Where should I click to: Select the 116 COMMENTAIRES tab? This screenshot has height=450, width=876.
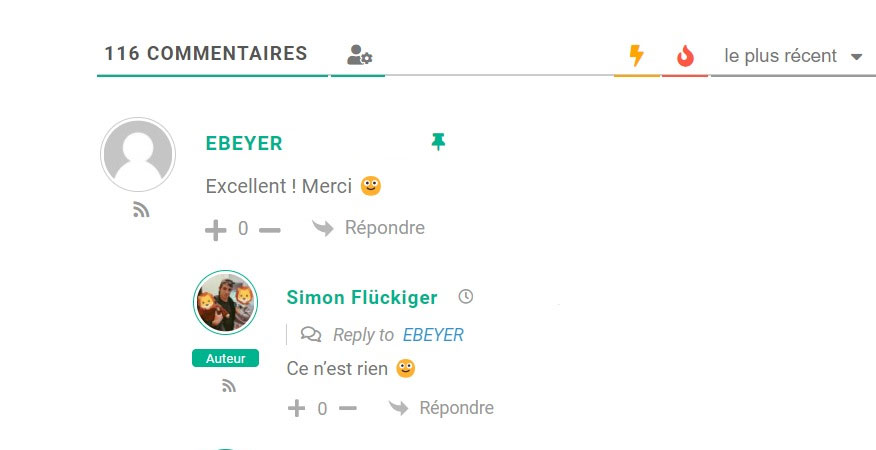206,54
